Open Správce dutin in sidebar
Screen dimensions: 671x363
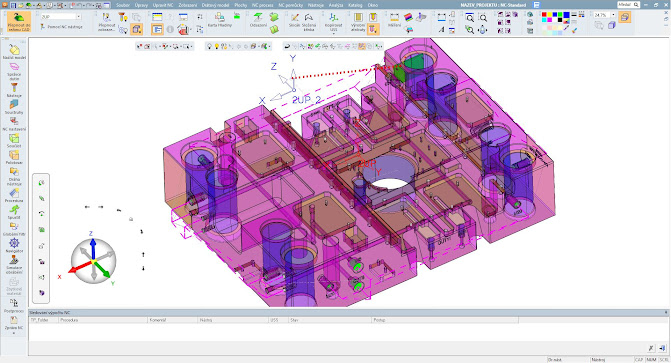[14, 71]
